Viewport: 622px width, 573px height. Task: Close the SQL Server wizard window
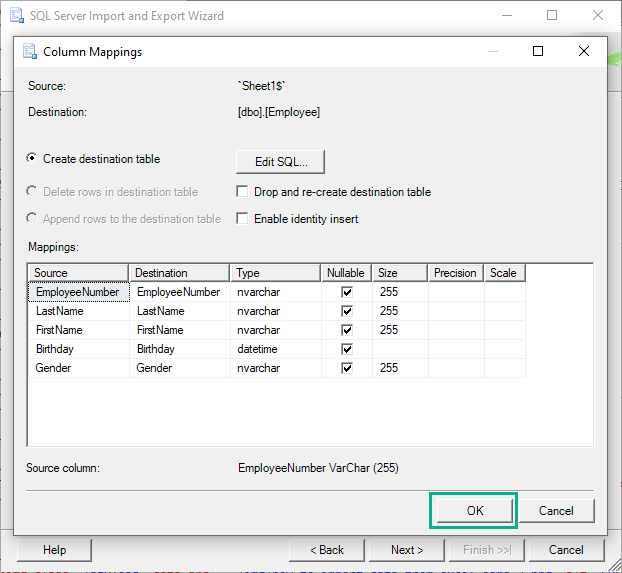598,15
